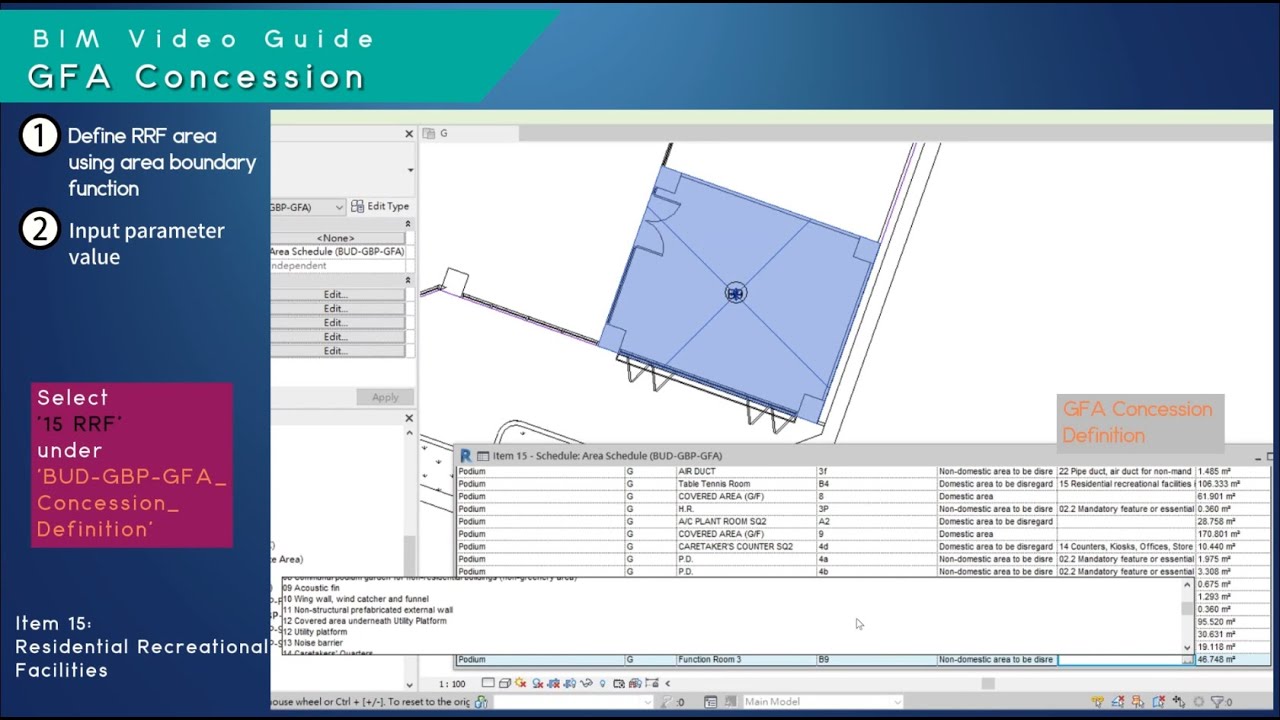Select '12 Utility platform' option
This screenshot has width=1280, height=720.
[314, 632]
